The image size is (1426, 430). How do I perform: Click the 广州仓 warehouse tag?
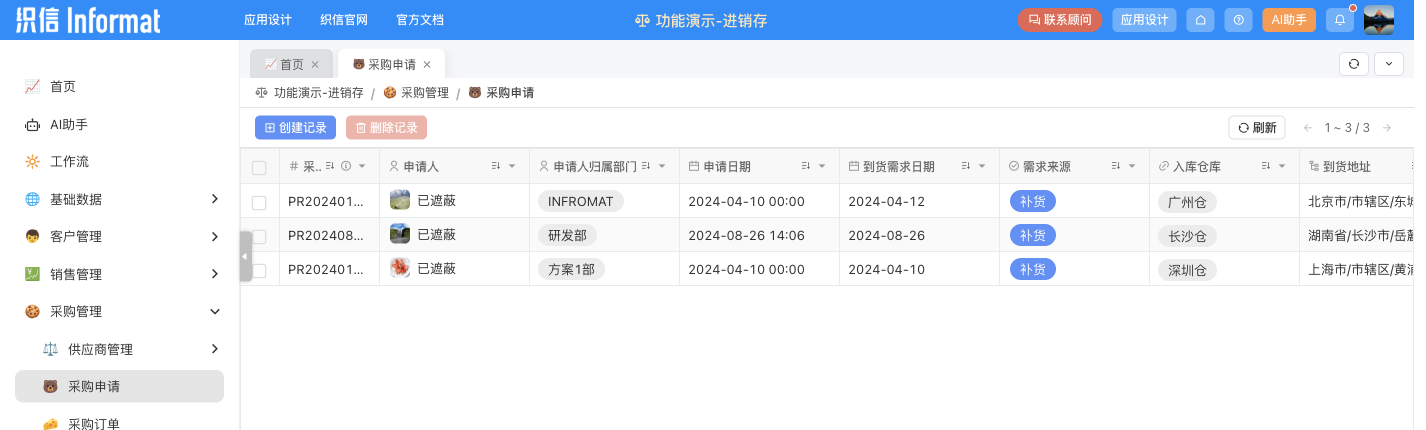(1187, 202)
